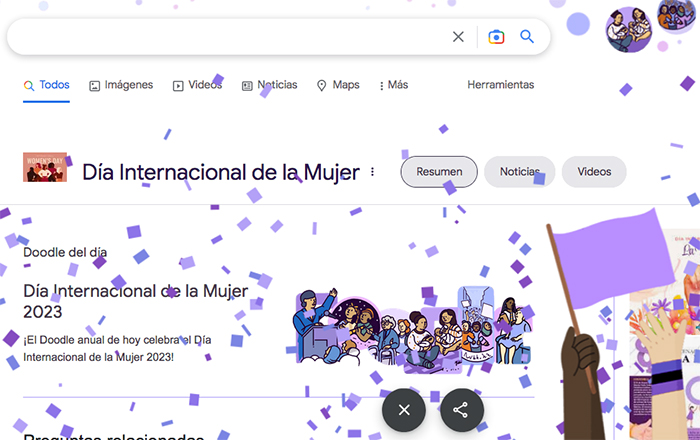The height and width of the screenshot is (440, 700).
Task: Open the Maps tab
Action: pos(338,85)
